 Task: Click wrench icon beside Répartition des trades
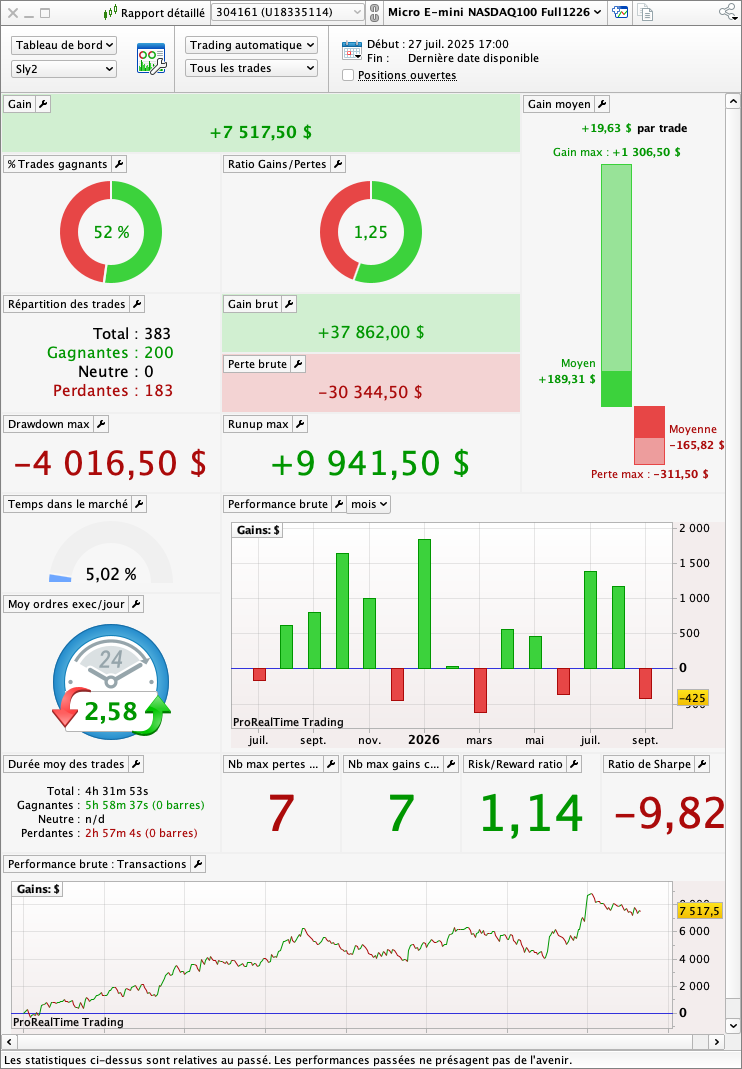pyautogui.click(x=136, y=304)
